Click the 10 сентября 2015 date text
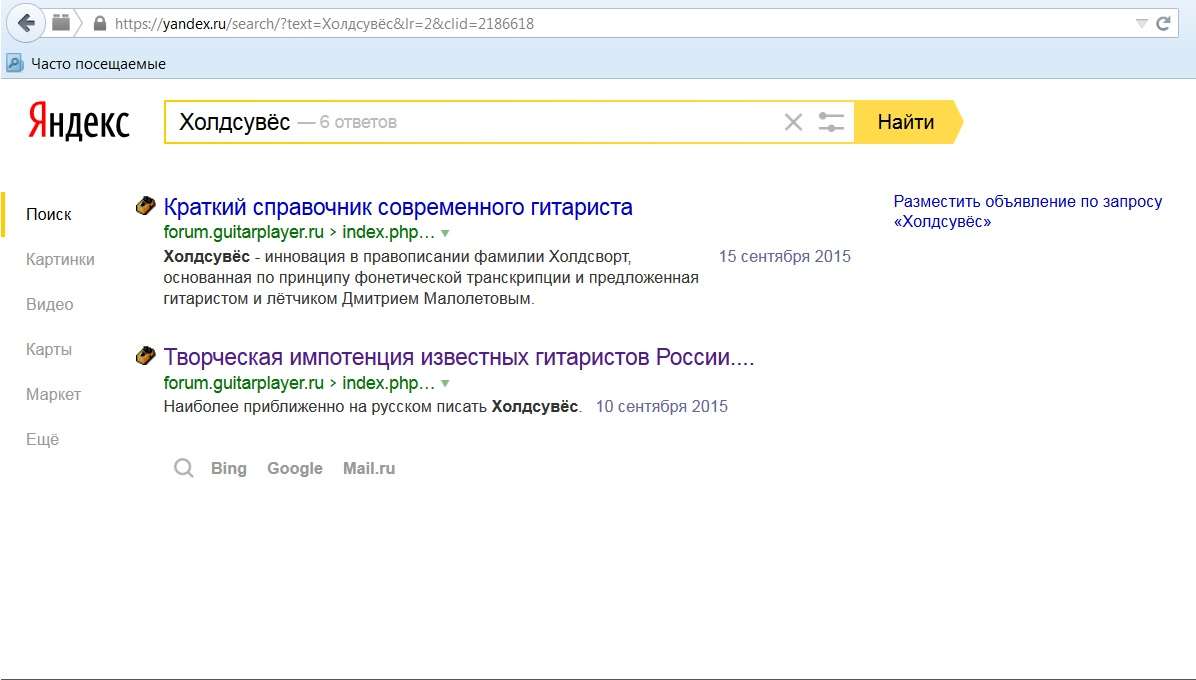 pos(661,406)
